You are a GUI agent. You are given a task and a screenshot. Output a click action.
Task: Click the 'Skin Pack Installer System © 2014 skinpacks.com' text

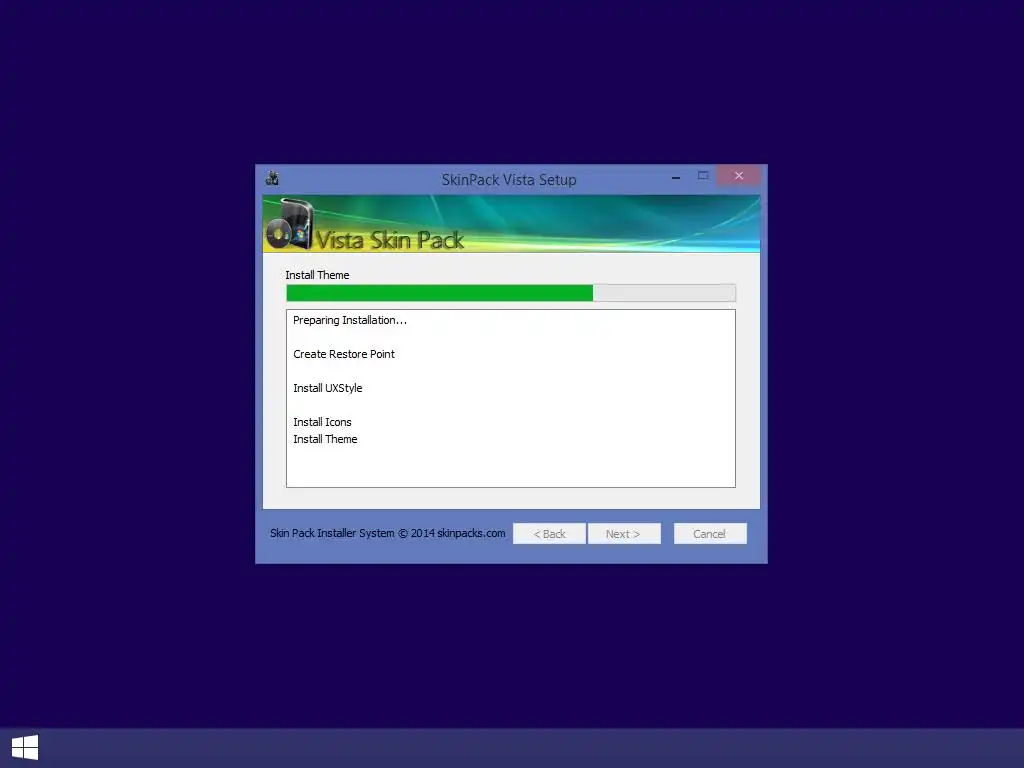[387, 533]
